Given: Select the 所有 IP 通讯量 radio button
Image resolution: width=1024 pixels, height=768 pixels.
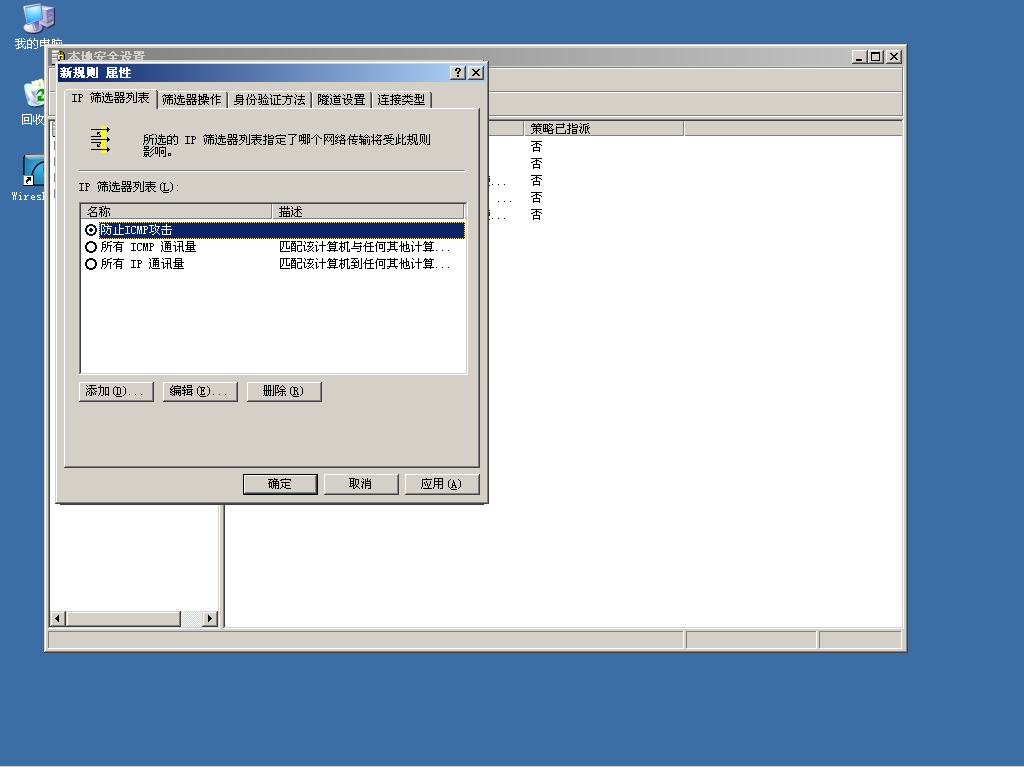Looking at the screenshot, I should pyautogui.click(x=91, y=264).
